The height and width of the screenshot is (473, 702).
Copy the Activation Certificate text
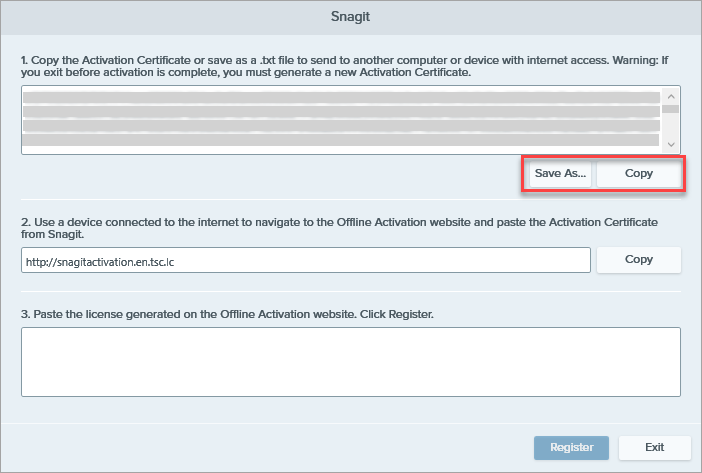638,174
